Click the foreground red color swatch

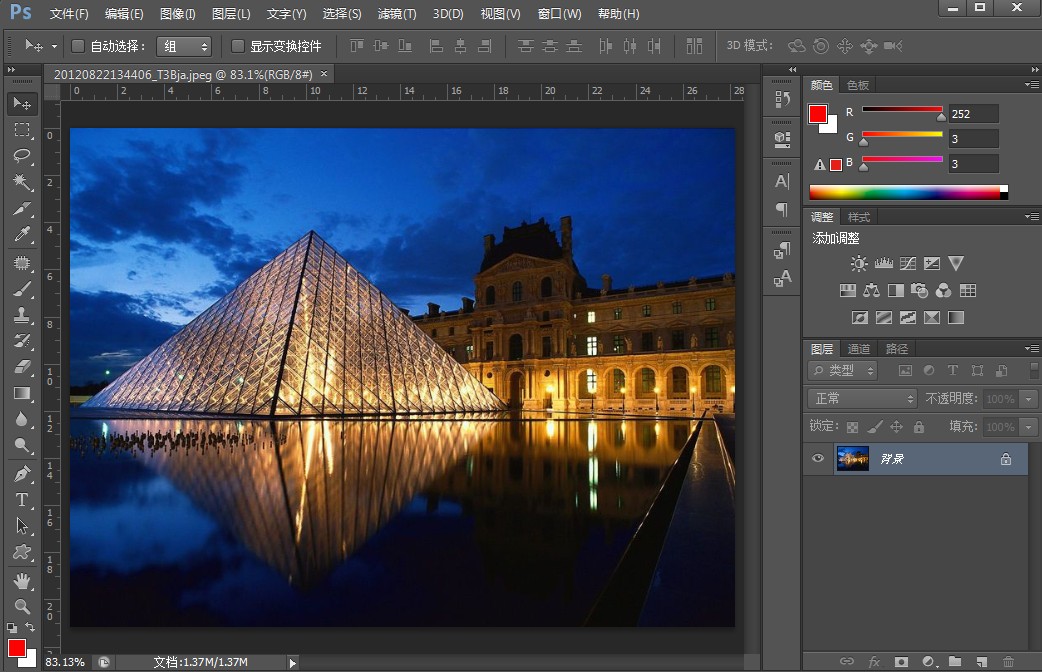tap(817, 114)
